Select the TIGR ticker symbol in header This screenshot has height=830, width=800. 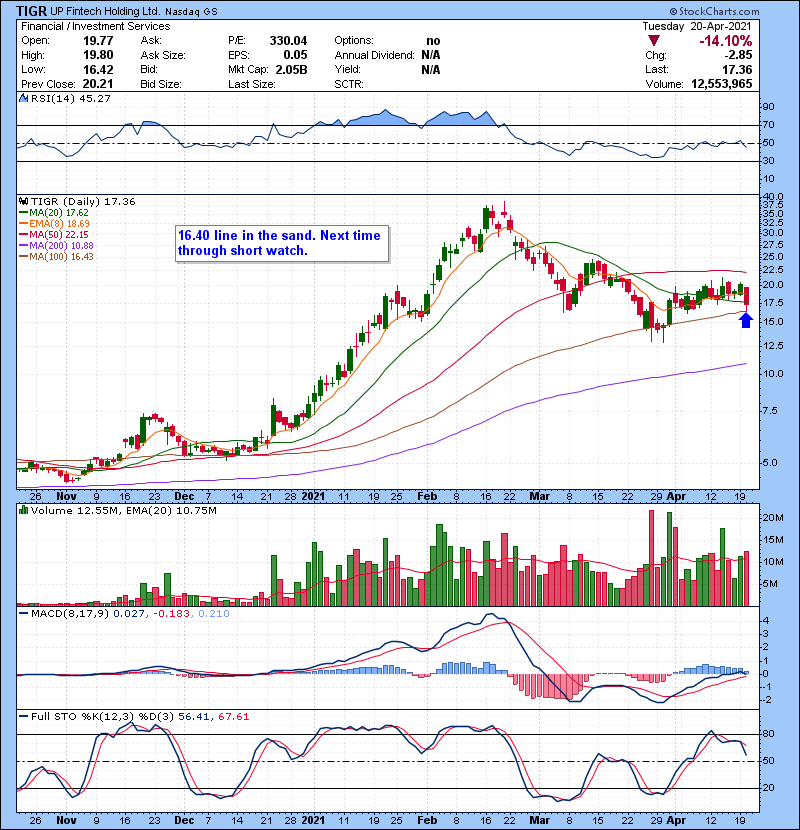(31, 11)
